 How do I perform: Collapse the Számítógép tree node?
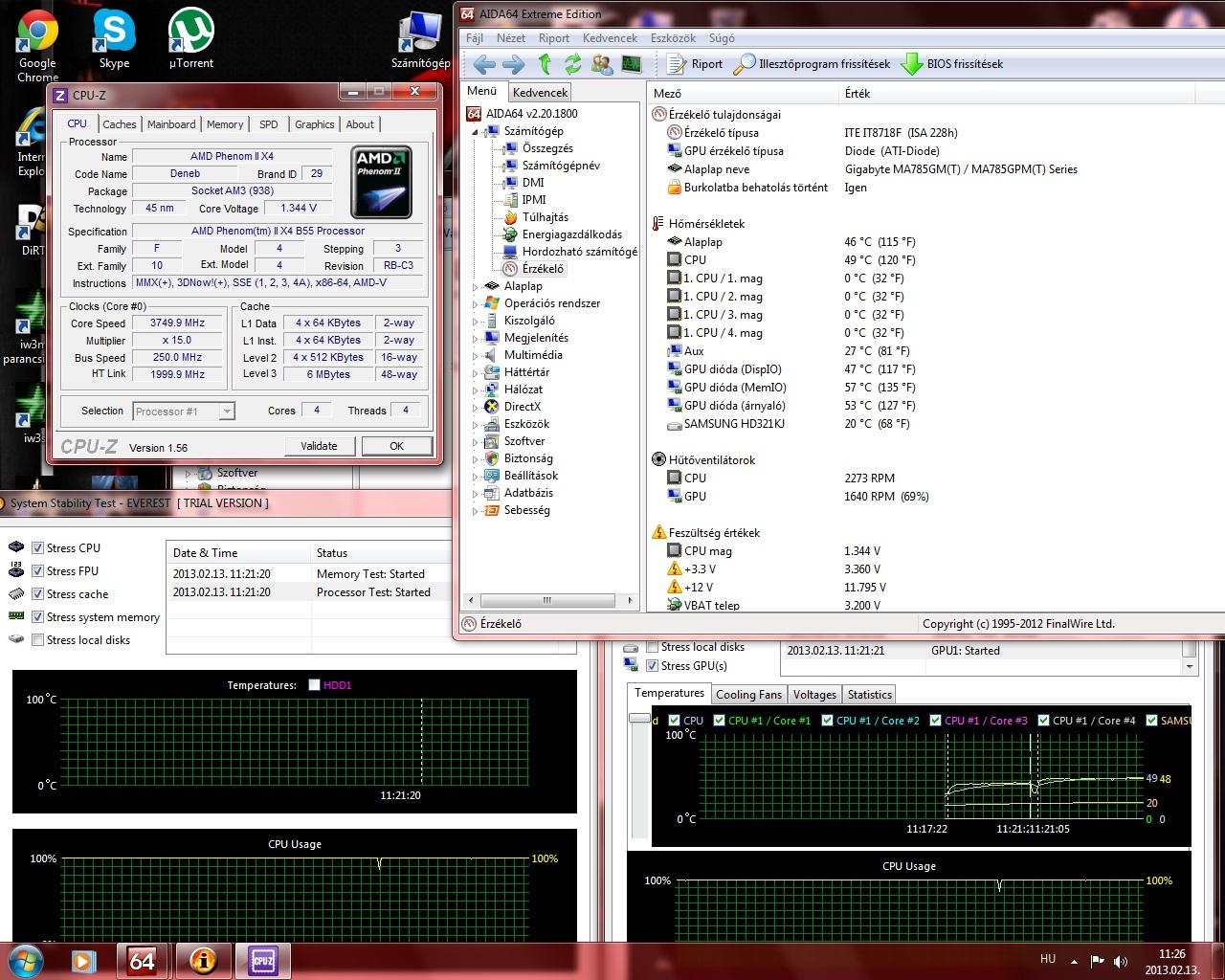[x=475, y=132]
